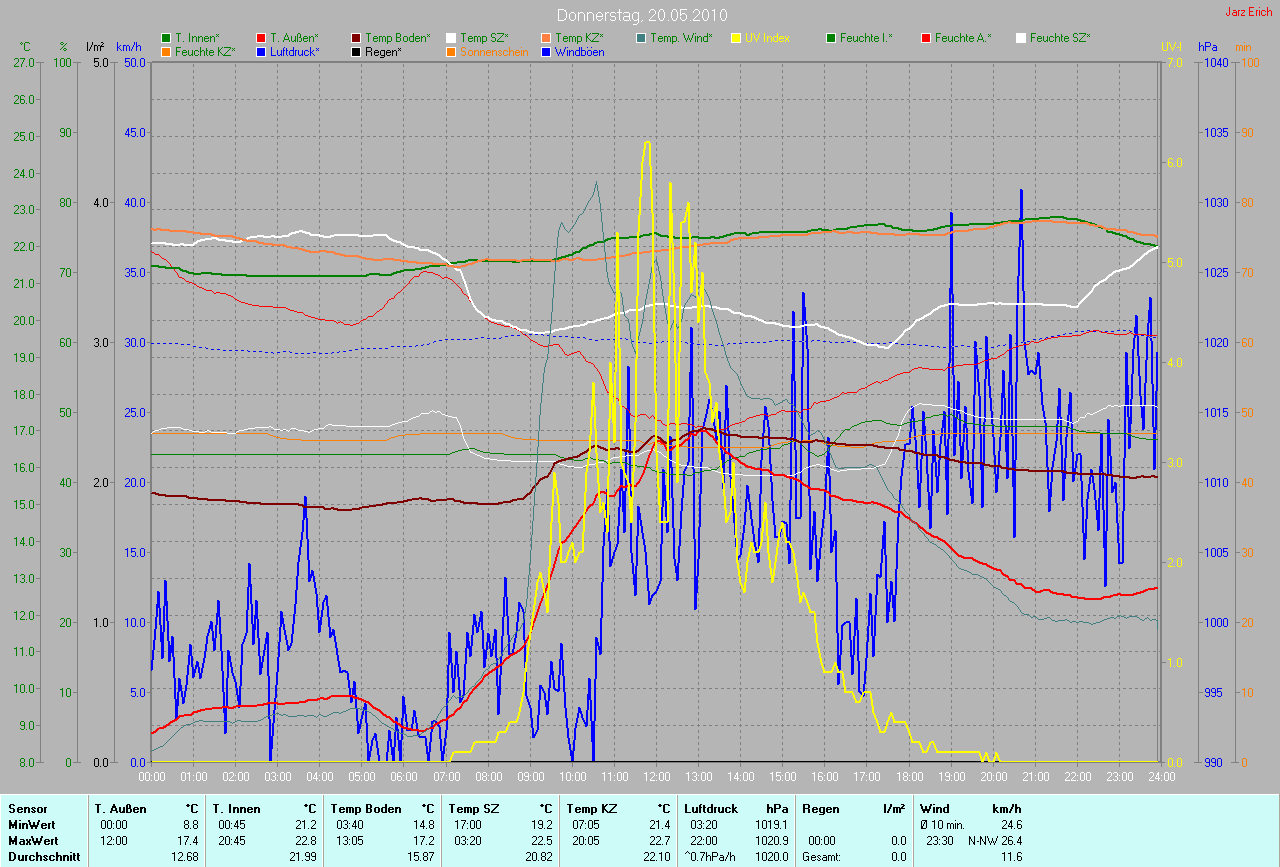Click the chart title Donnerstag, 20.05.2010
Screen dimensions: 1280x867
click(x=641, y=15)
